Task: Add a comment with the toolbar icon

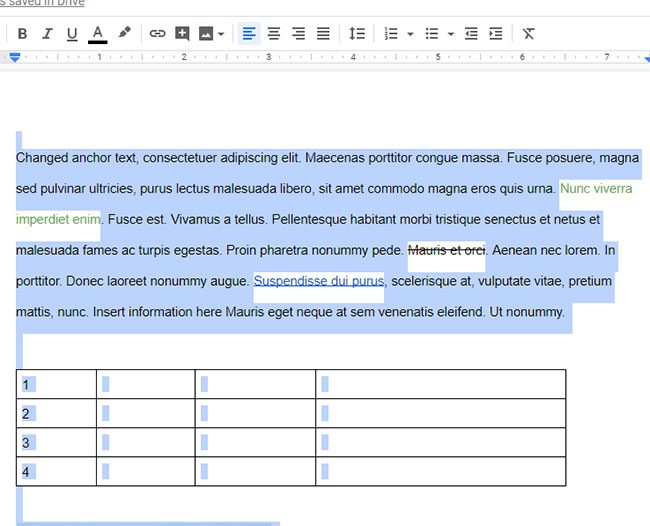Action: coord(182,34)
